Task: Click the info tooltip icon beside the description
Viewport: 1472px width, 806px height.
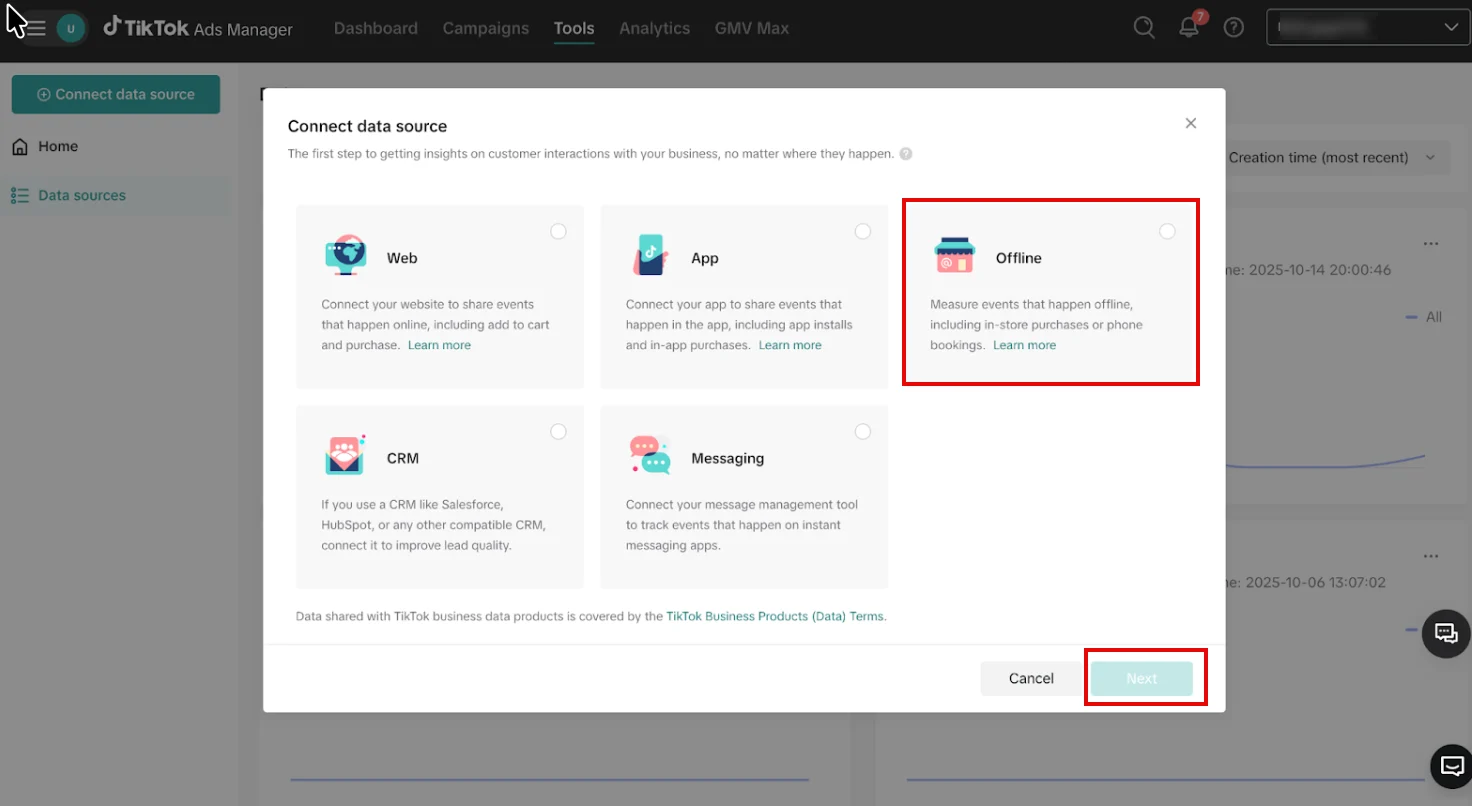Action: [906, 154]
